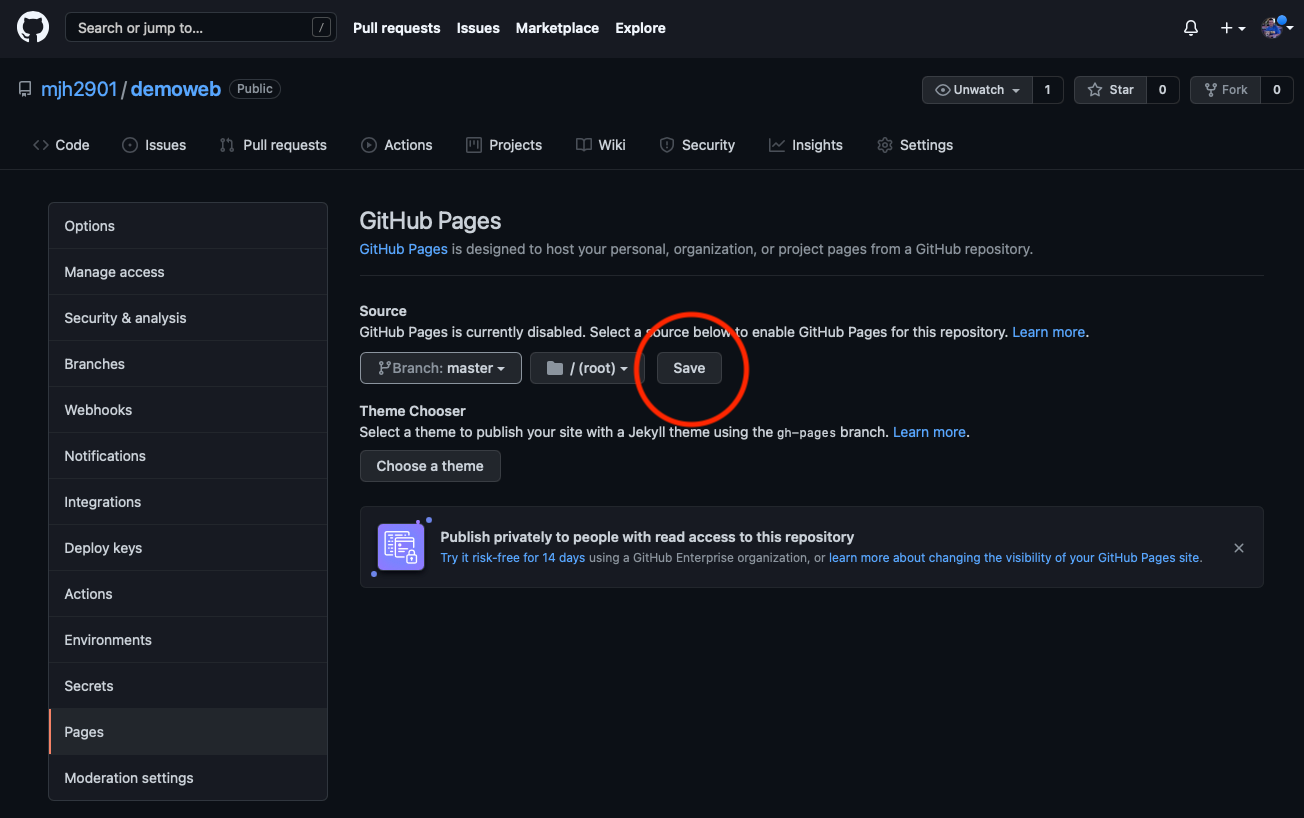Viewport: 1304px width, 818px height.
Task: Dismiss the Publish privately banner
Action: [1239, 548]
